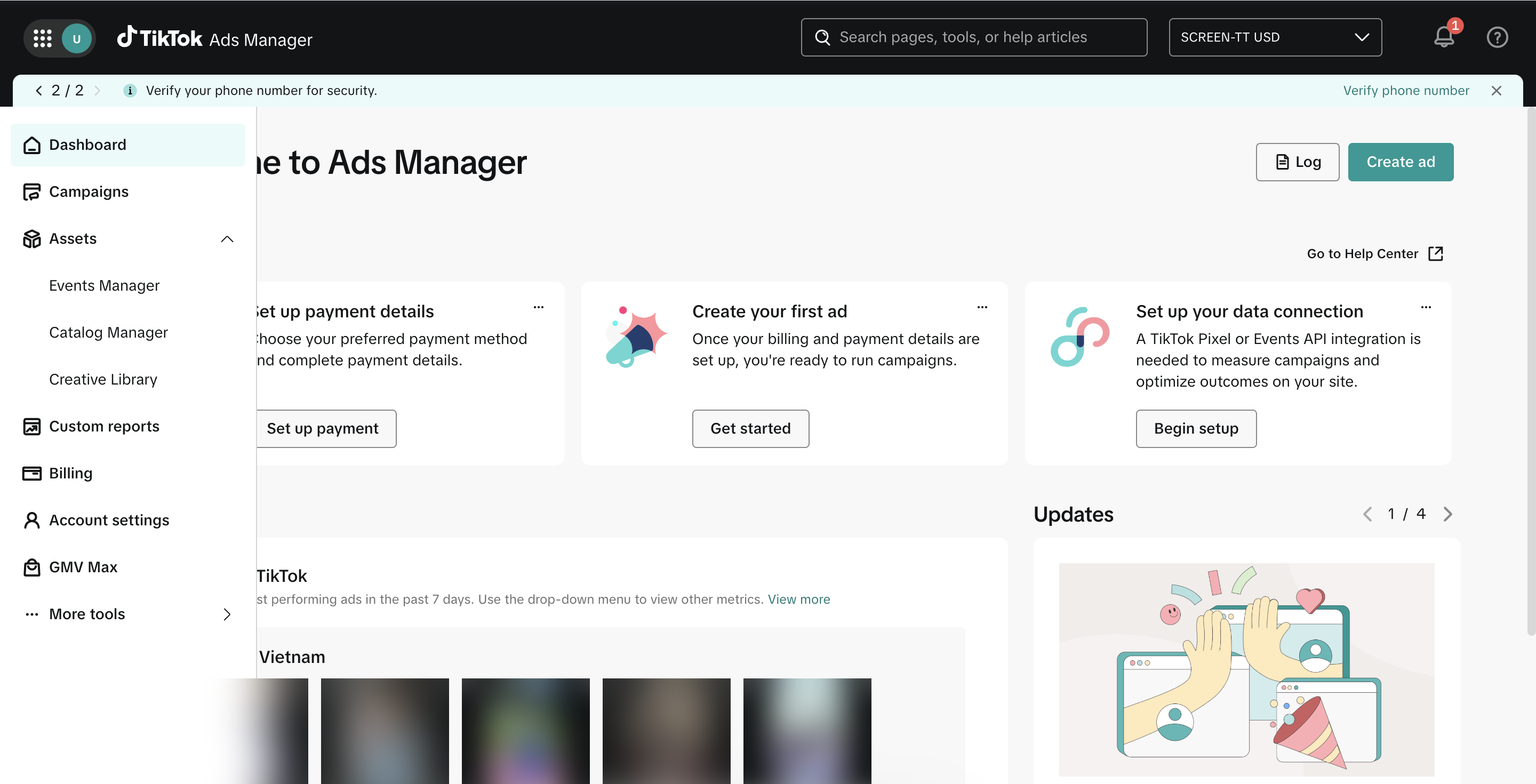The image size is (1536, 784).
Task: Click the Billing card icon
Action: tap(31, 474)
